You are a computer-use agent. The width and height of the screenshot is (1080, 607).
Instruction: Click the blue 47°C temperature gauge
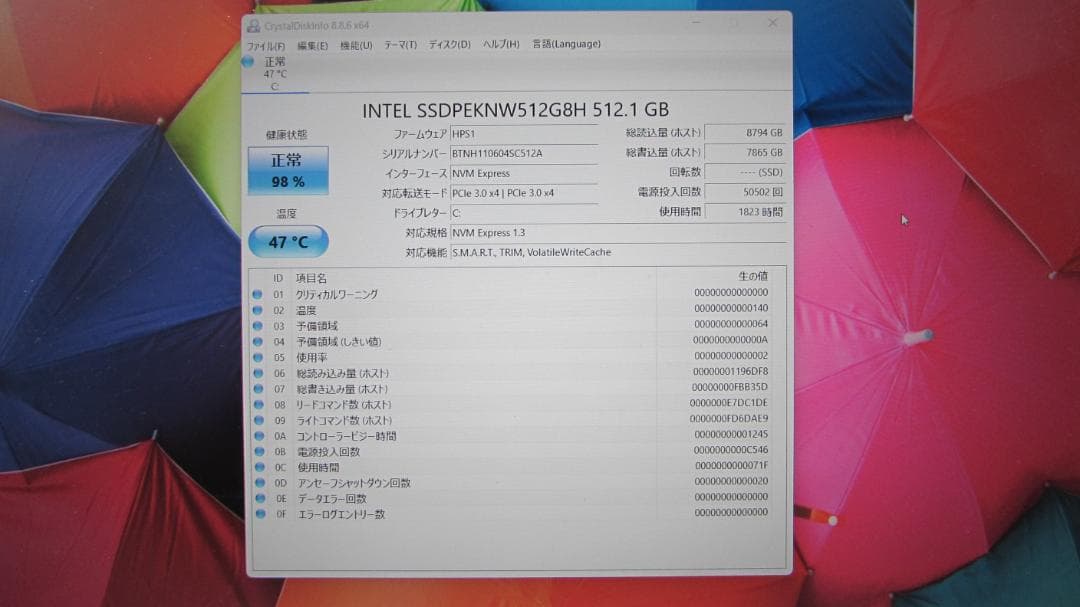pyautogui.click(x=286, y=242)
